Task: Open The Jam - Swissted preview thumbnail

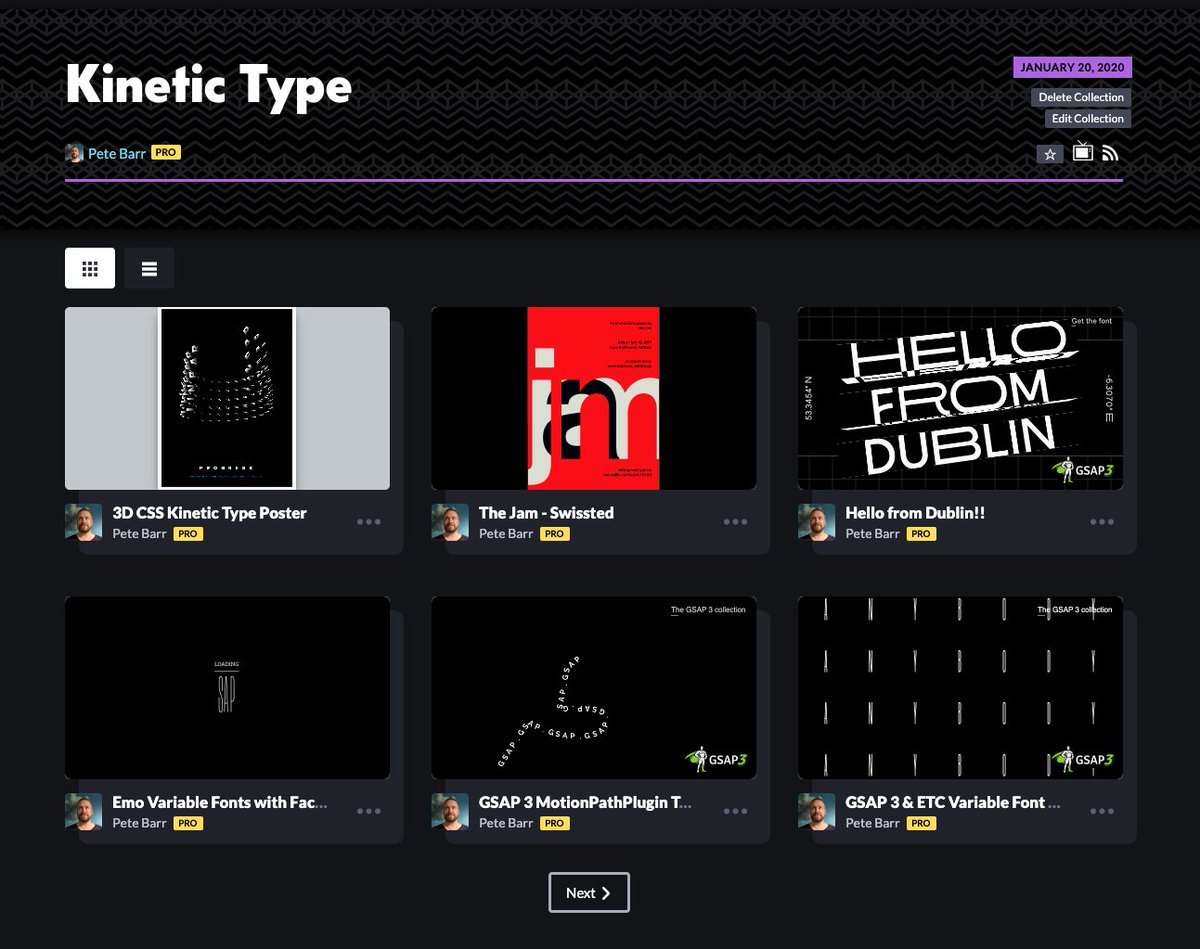Action: pyautogui.click(x=593, y=398)
